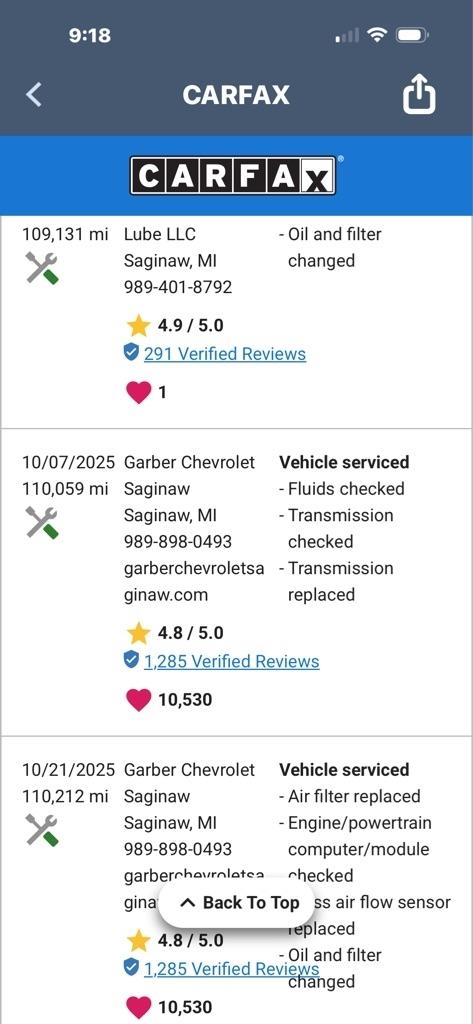Click wrench icon under 109,131 mi
The height and width of the screenshot is (1024, 473).
click(x=42, y=268)
